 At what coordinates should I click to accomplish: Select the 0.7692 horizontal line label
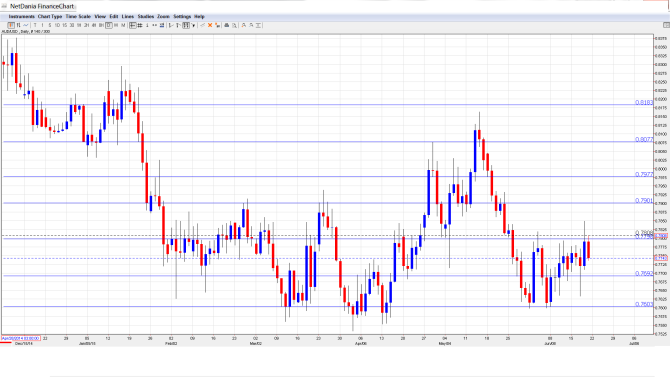pyautogui.click(x=644, y=274)
